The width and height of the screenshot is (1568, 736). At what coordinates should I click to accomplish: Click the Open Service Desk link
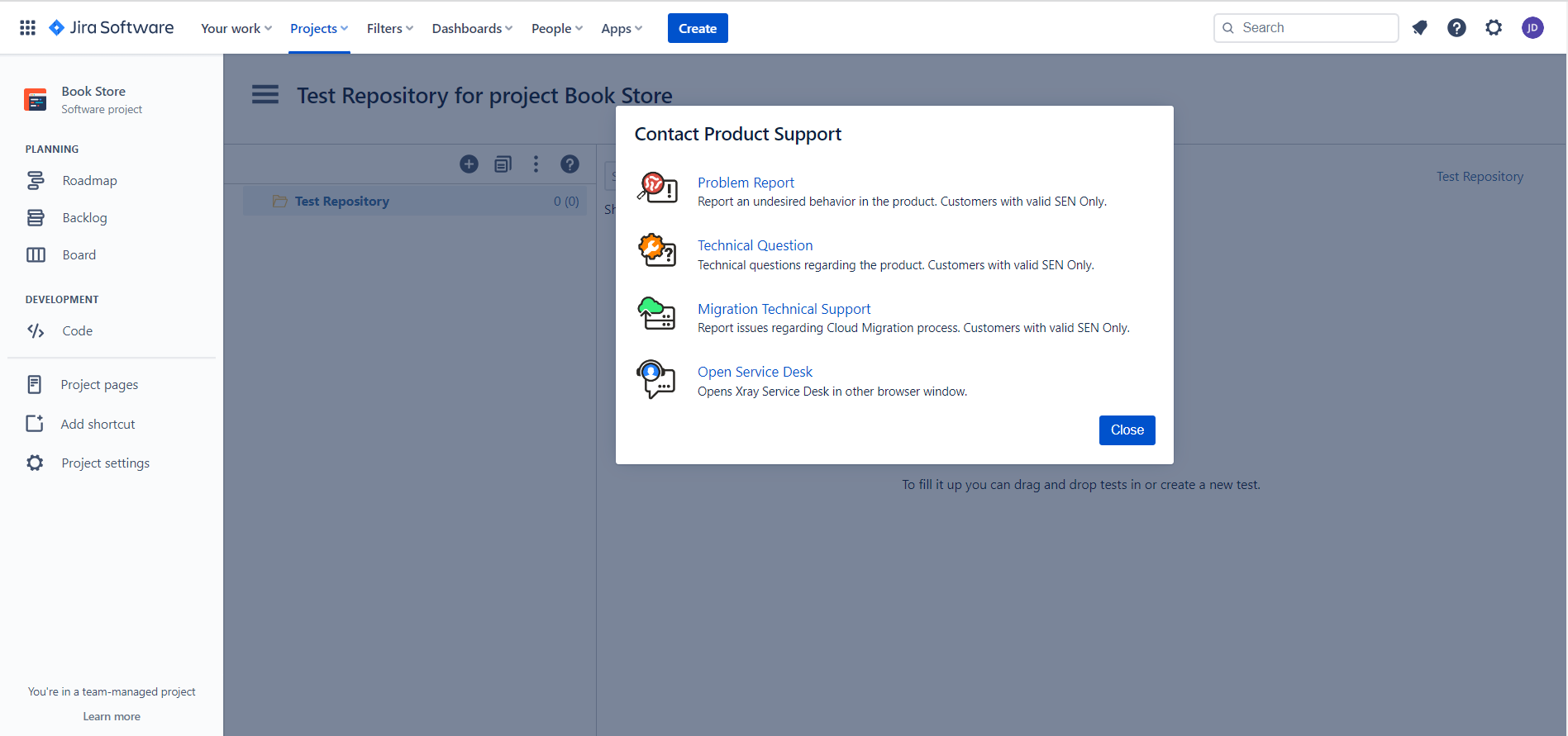point(755,372)
